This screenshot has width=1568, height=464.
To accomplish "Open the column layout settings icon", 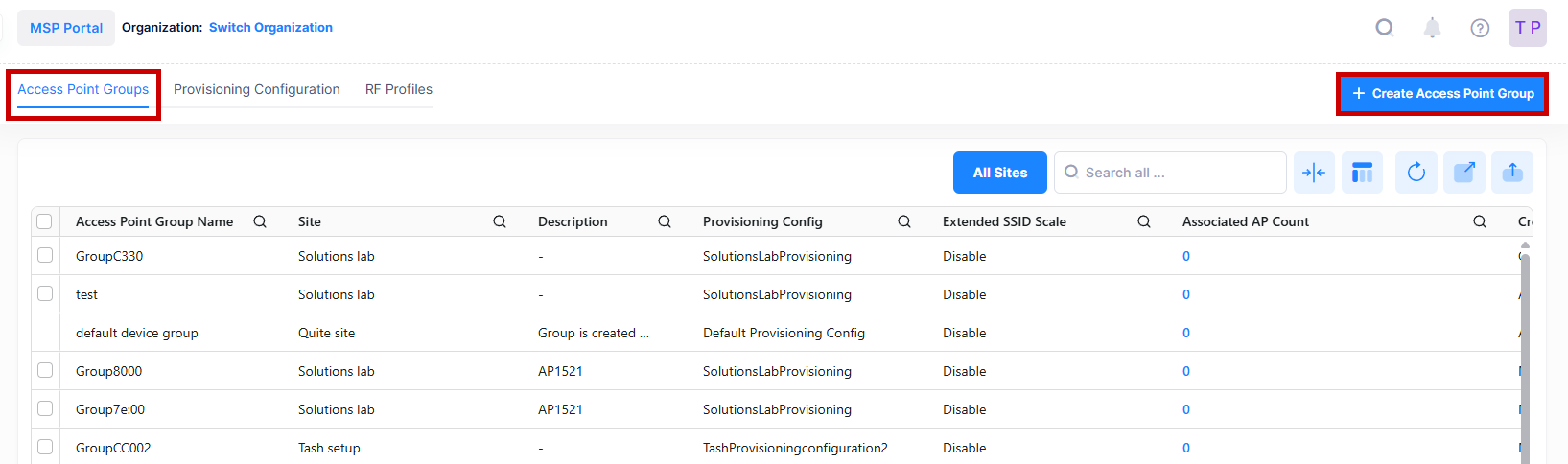I will point(1362,173).
